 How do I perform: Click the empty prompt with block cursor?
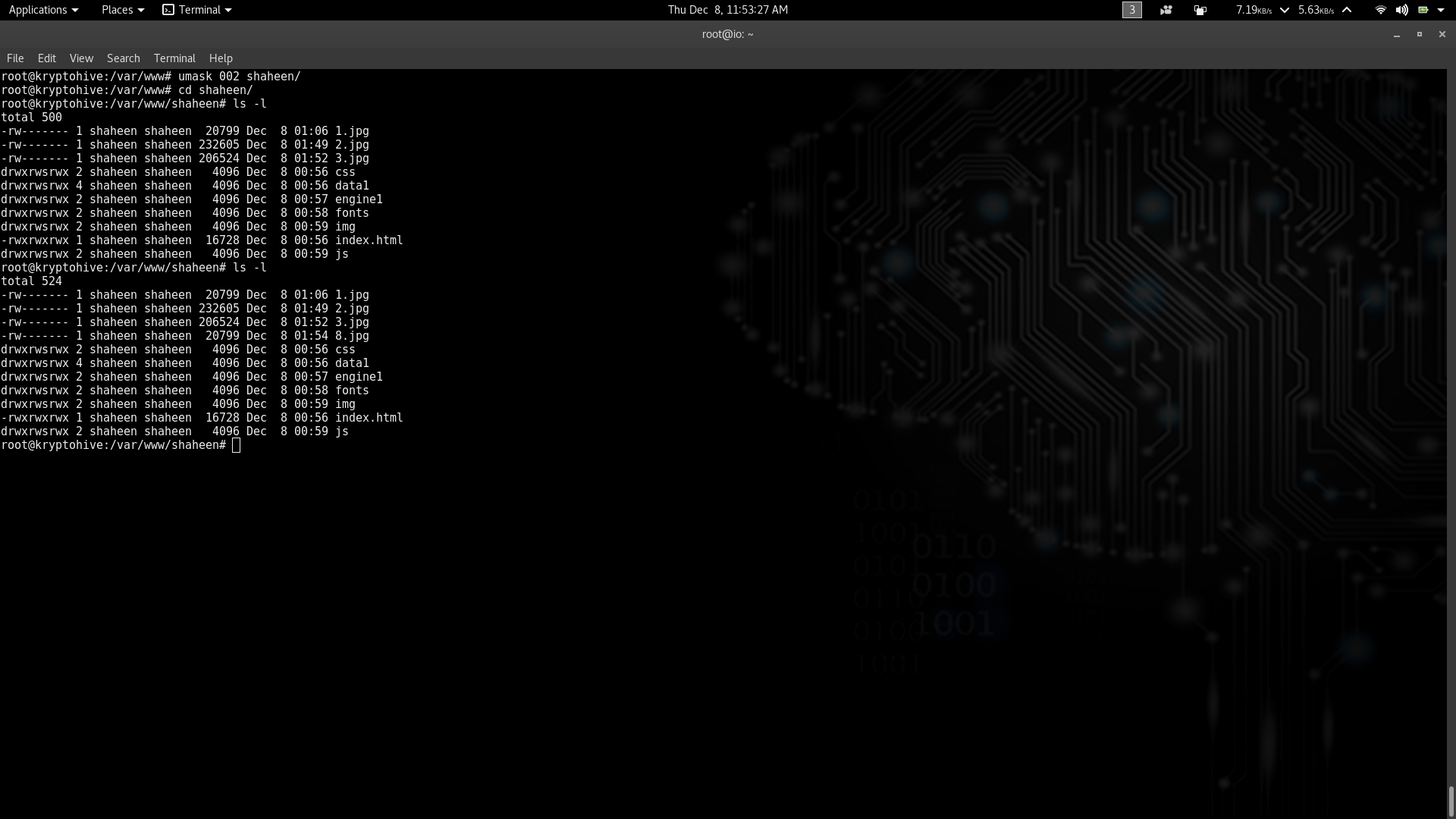click(x=121, y=445)
